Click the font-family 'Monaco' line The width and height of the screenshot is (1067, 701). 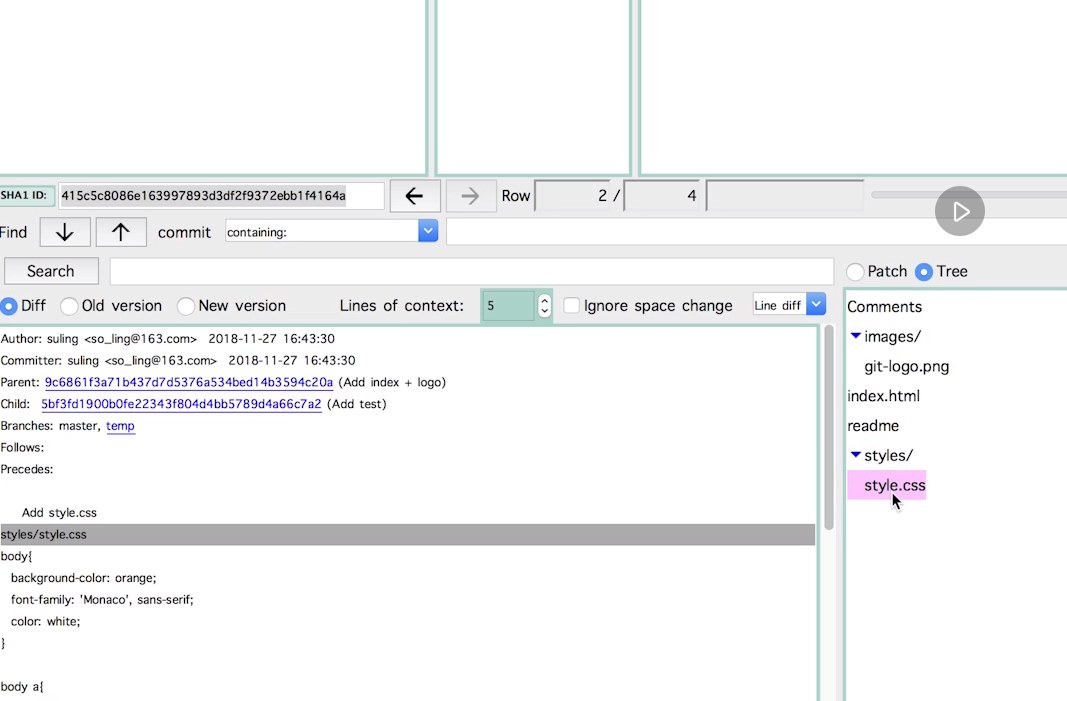point(102,600)
